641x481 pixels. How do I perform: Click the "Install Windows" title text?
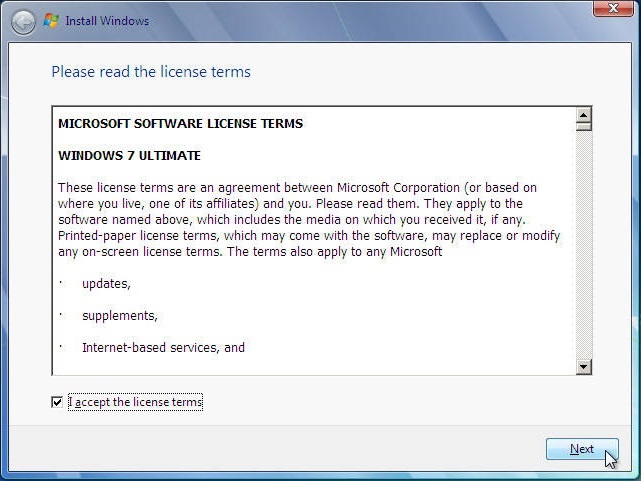pos(107,21)
